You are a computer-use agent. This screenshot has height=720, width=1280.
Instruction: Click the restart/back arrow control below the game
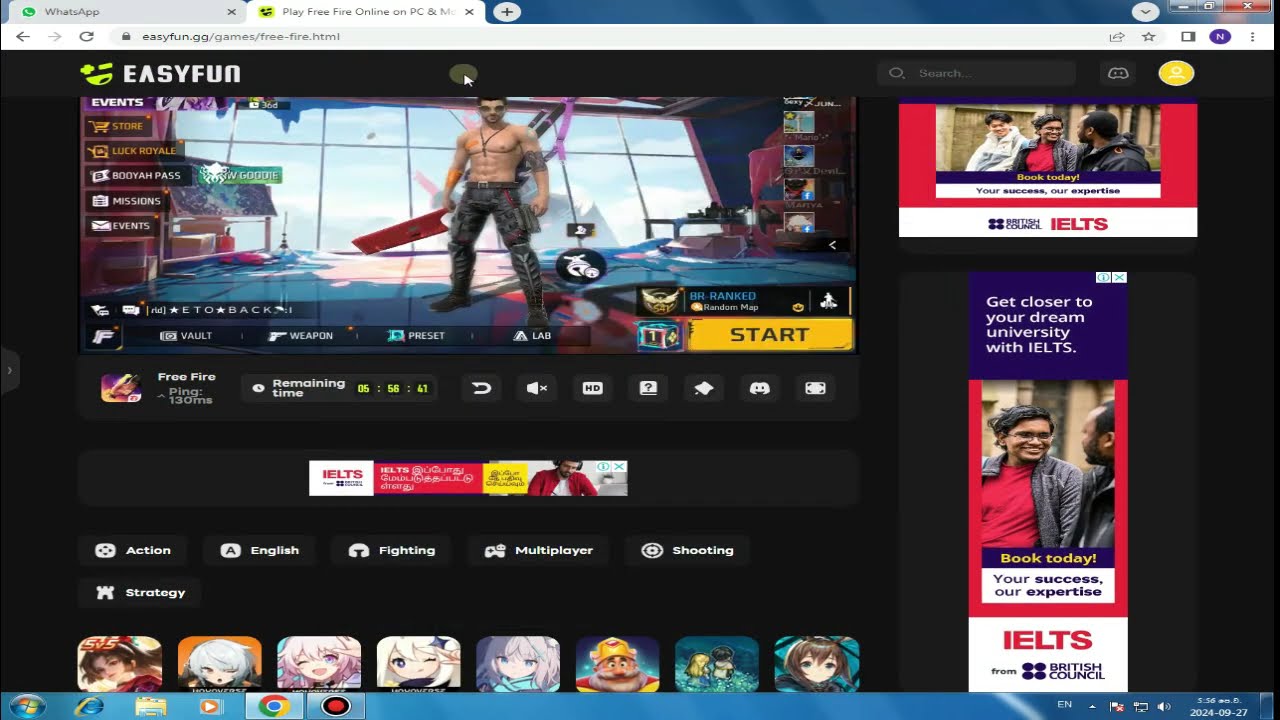pos(481,388)
